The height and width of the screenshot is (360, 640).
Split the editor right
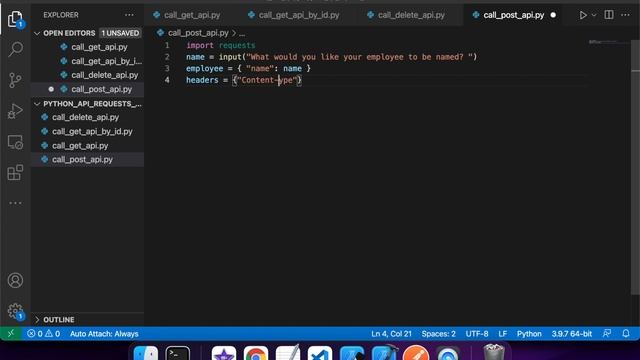(x=609, y=15)
